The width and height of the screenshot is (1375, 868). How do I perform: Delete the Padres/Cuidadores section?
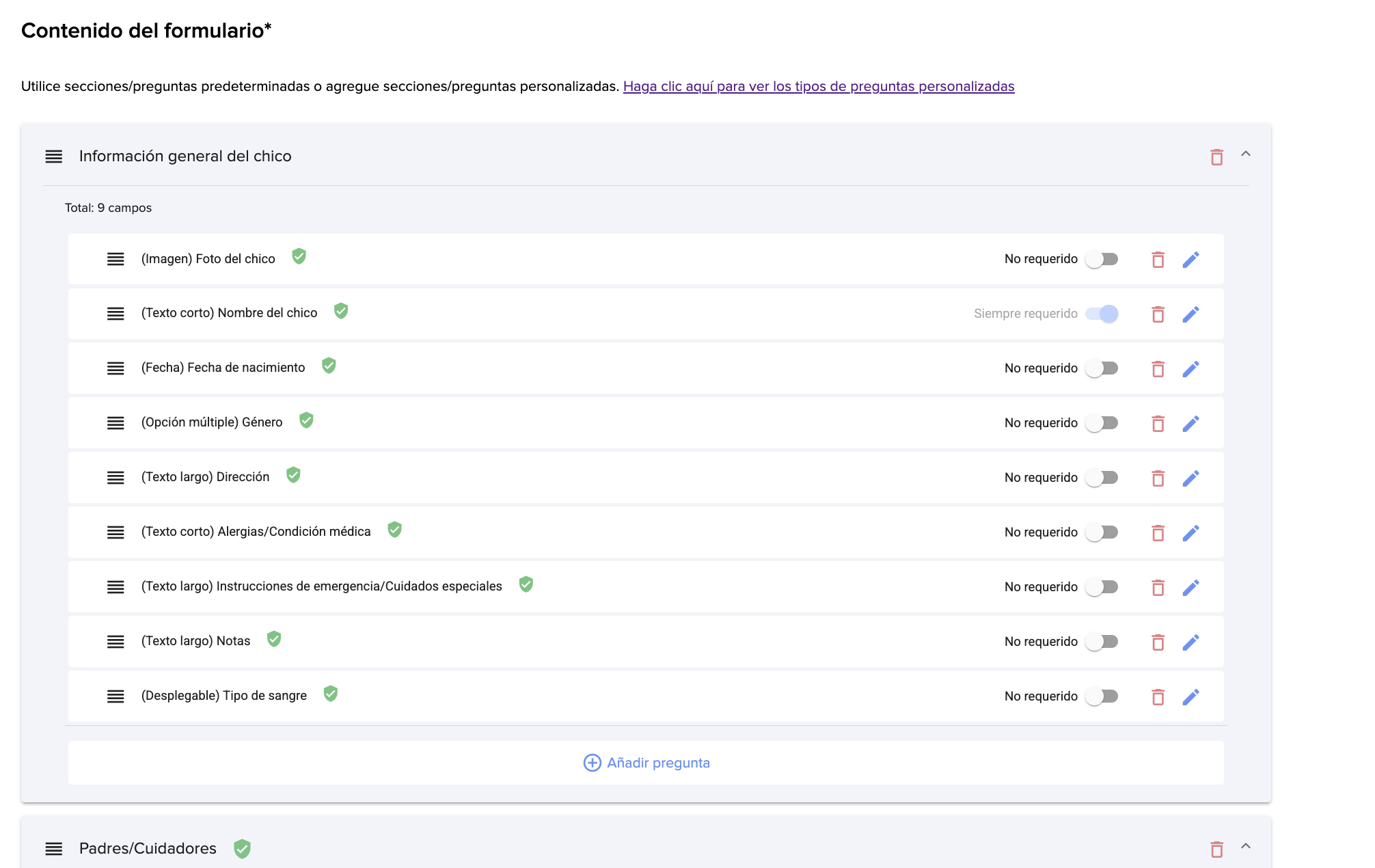pyautogui.click(x=1216, y=850)
